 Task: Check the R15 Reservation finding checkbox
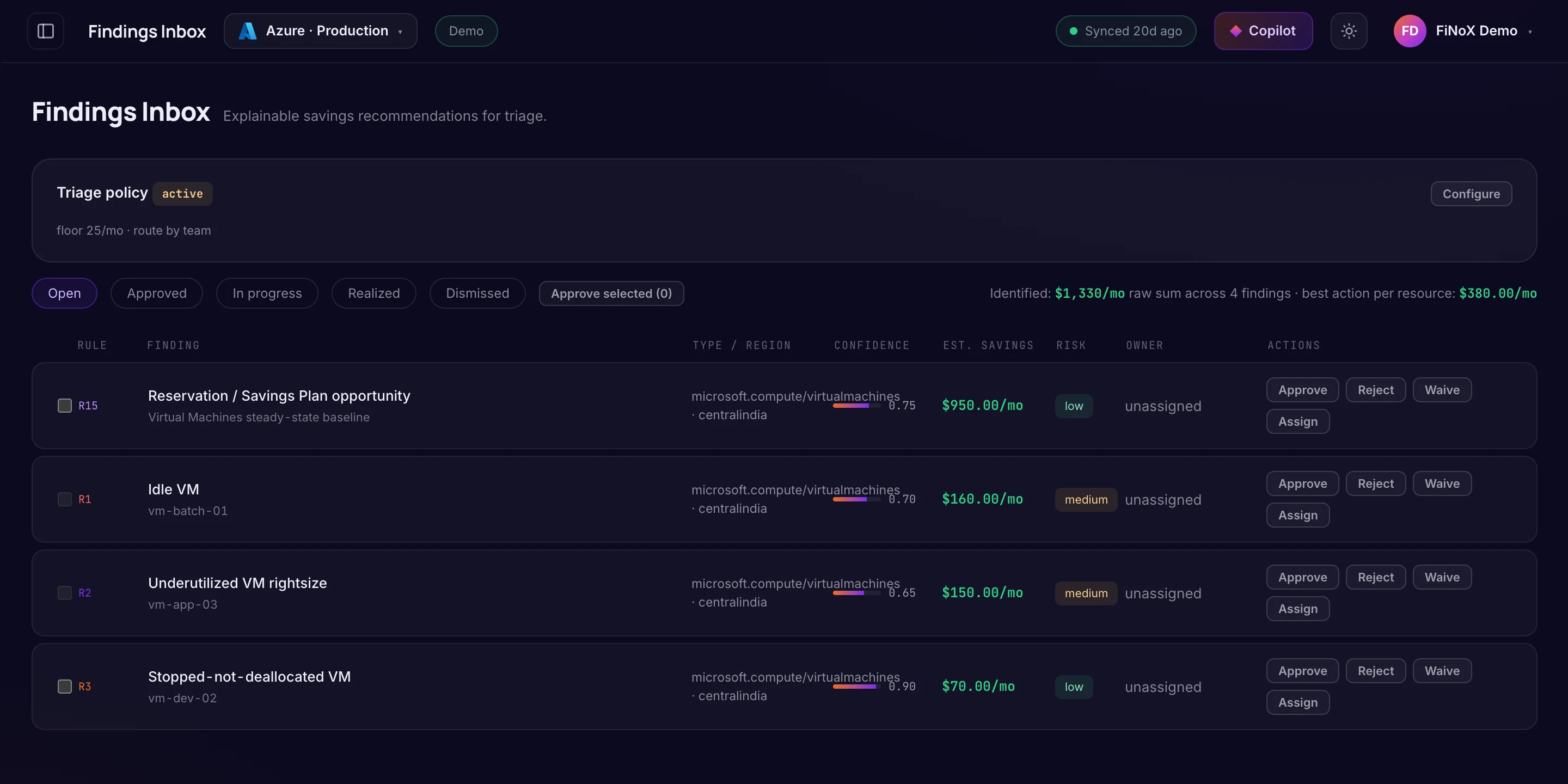(x=65, y=406)
